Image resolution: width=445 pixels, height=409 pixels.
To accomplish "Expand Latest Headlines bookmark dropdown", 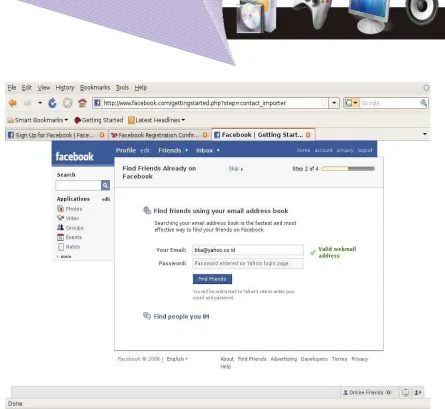I will tap(156, 120).
